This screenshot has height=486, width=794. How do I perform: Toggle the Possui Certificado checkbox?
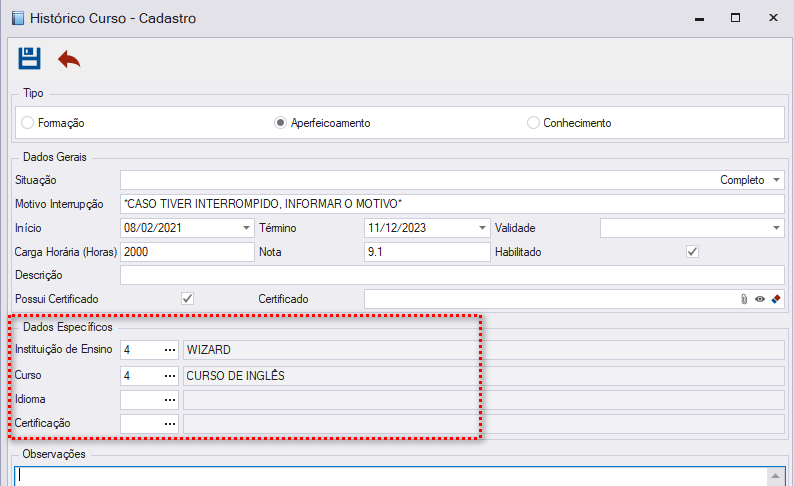[x=187, y=299]
